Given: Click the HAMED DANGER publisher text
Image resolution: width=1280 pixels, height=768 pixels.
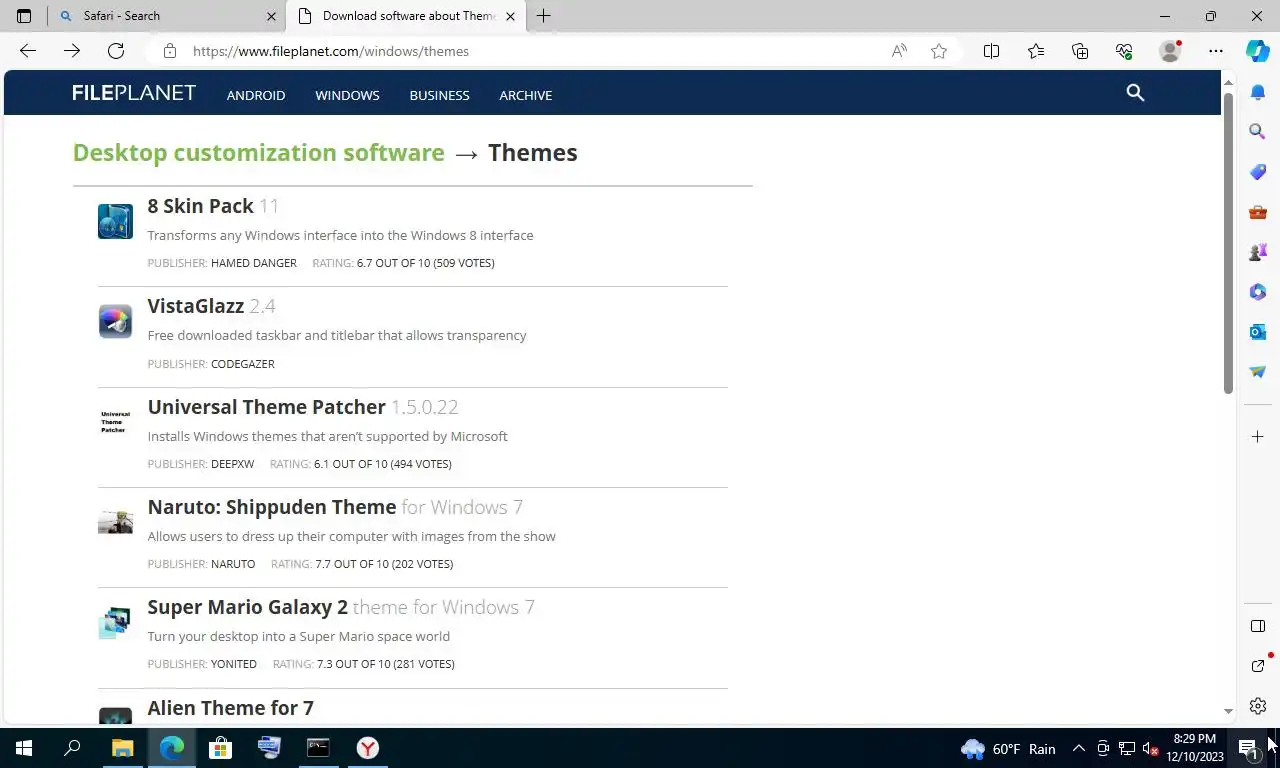Looking at the screenshot, I should pos(254,263).
